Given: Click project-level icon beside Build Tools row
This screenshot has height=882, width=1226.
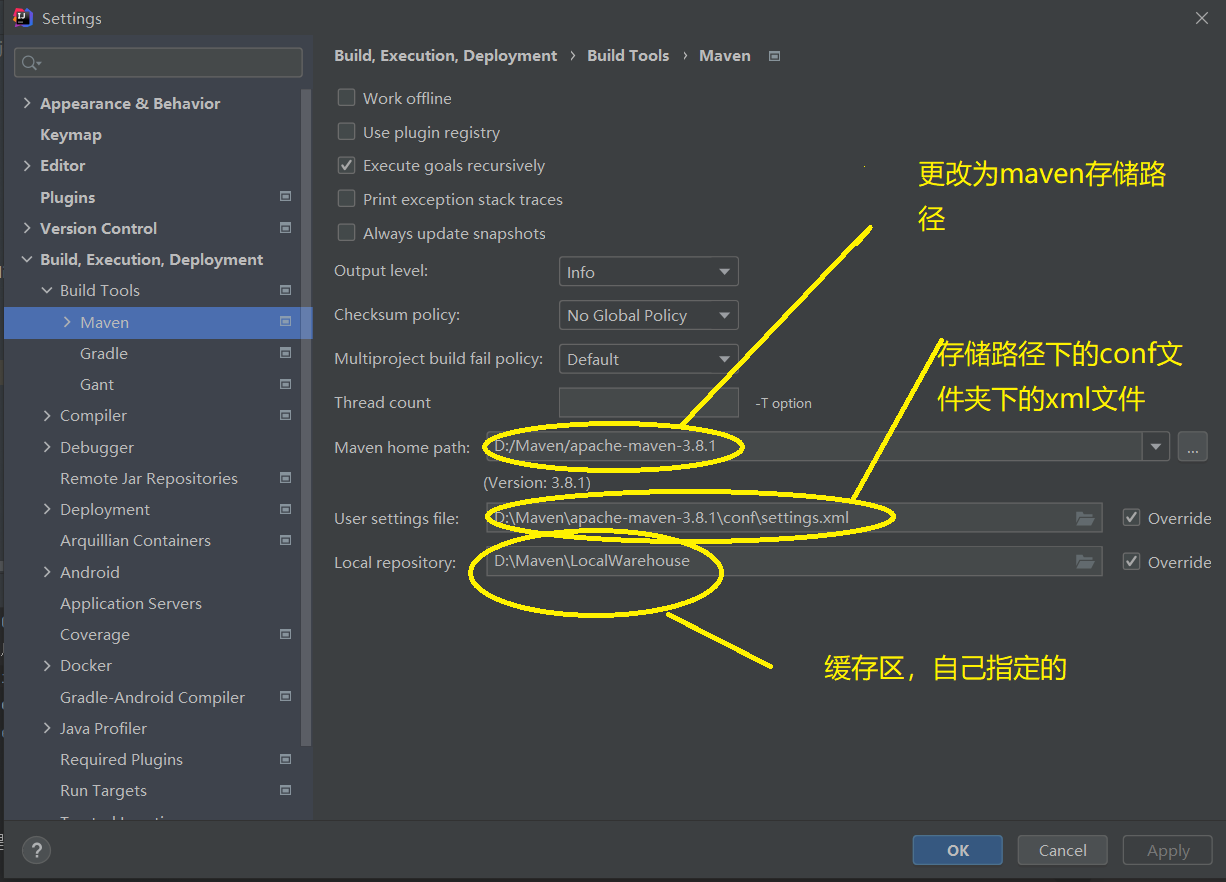Looking at the screenshot, I should pyautogui.click(x=286, y=290).
